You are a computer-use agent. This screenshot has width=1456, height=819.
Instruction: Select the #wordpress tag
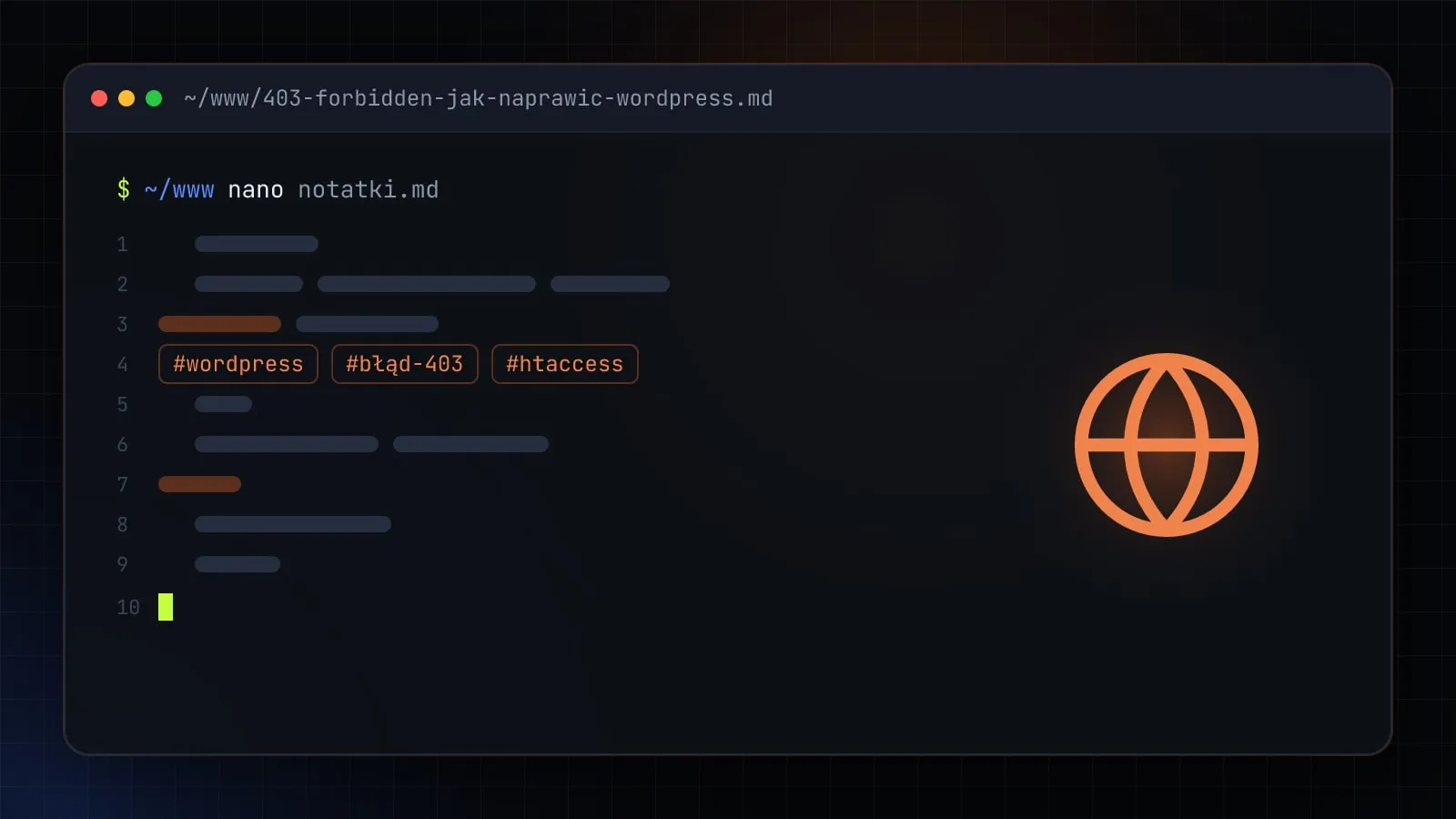pos(238,364)
